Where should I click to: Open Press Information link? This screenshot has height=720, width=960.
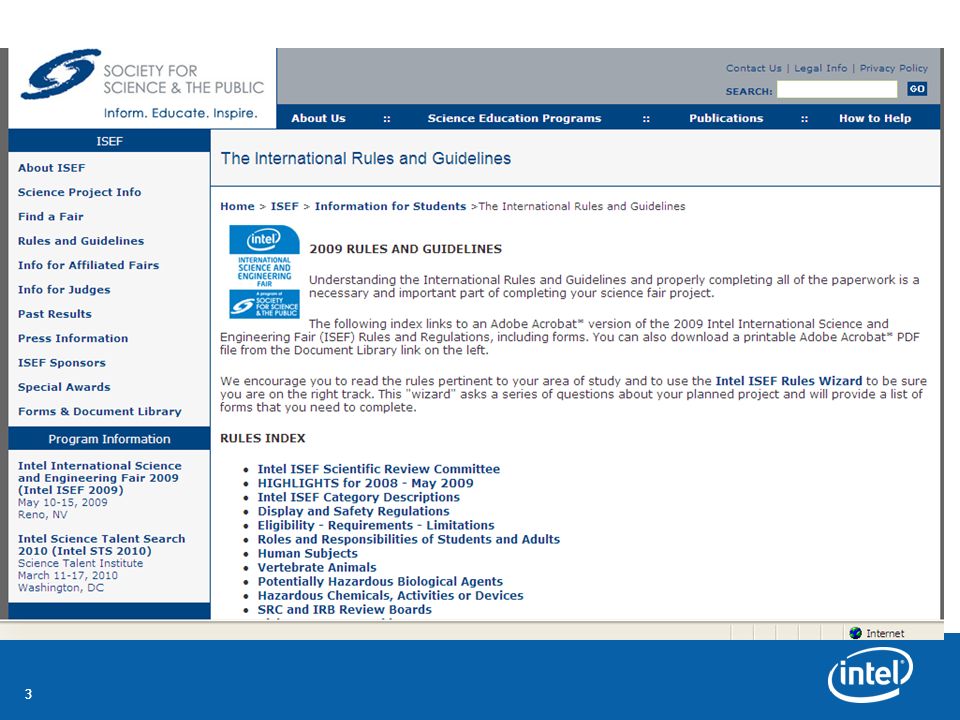73,339
